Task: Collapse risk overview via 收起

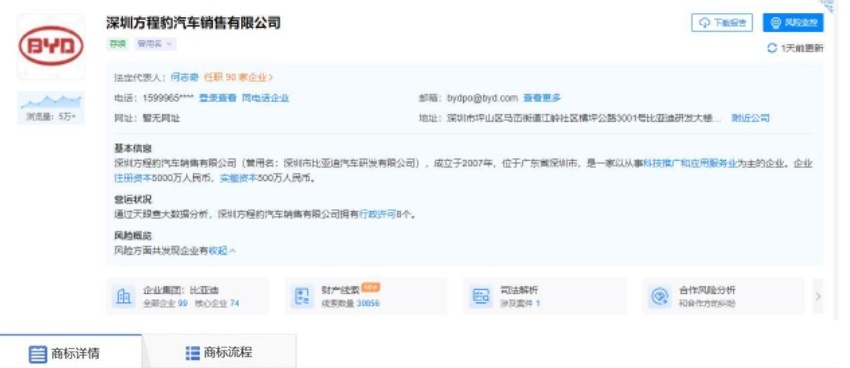Action: (x=222, y=251)
